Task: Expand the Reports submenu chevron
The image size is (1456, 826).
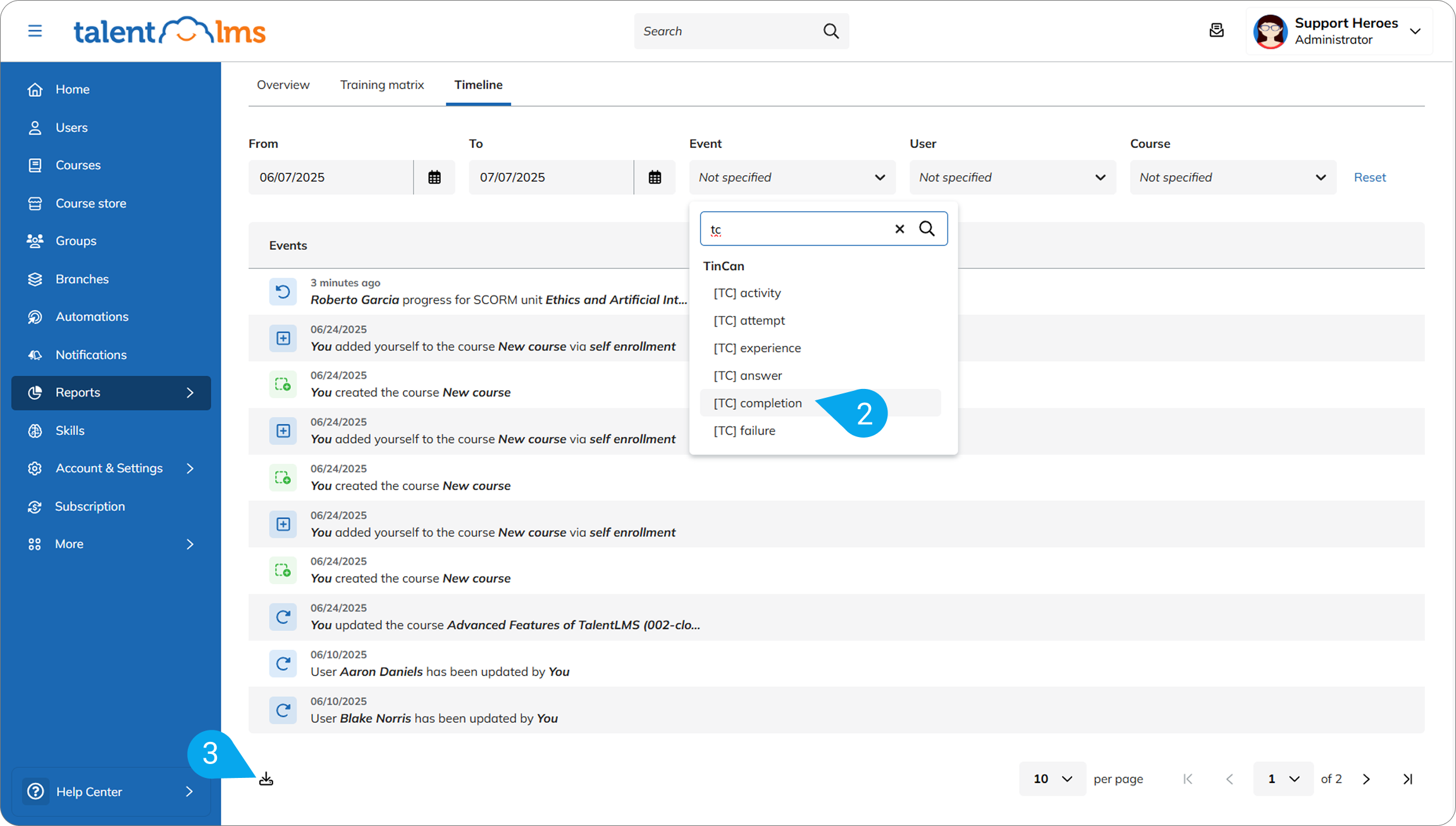Action: pos(190,393)
